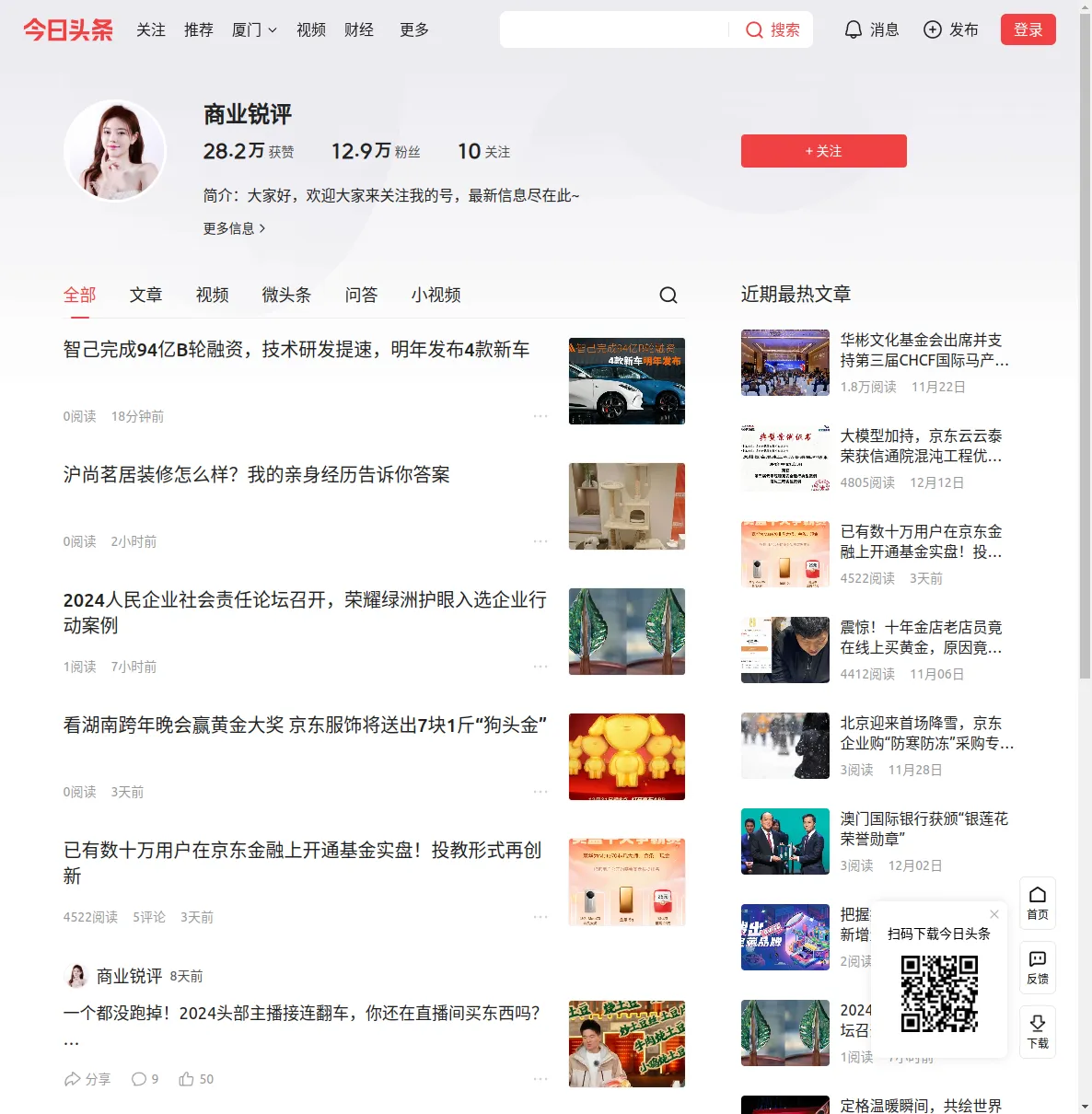Screen dimensions: 1092x1114
Task: Open the 消息 notification bell
Action: (x=854, y=30)
